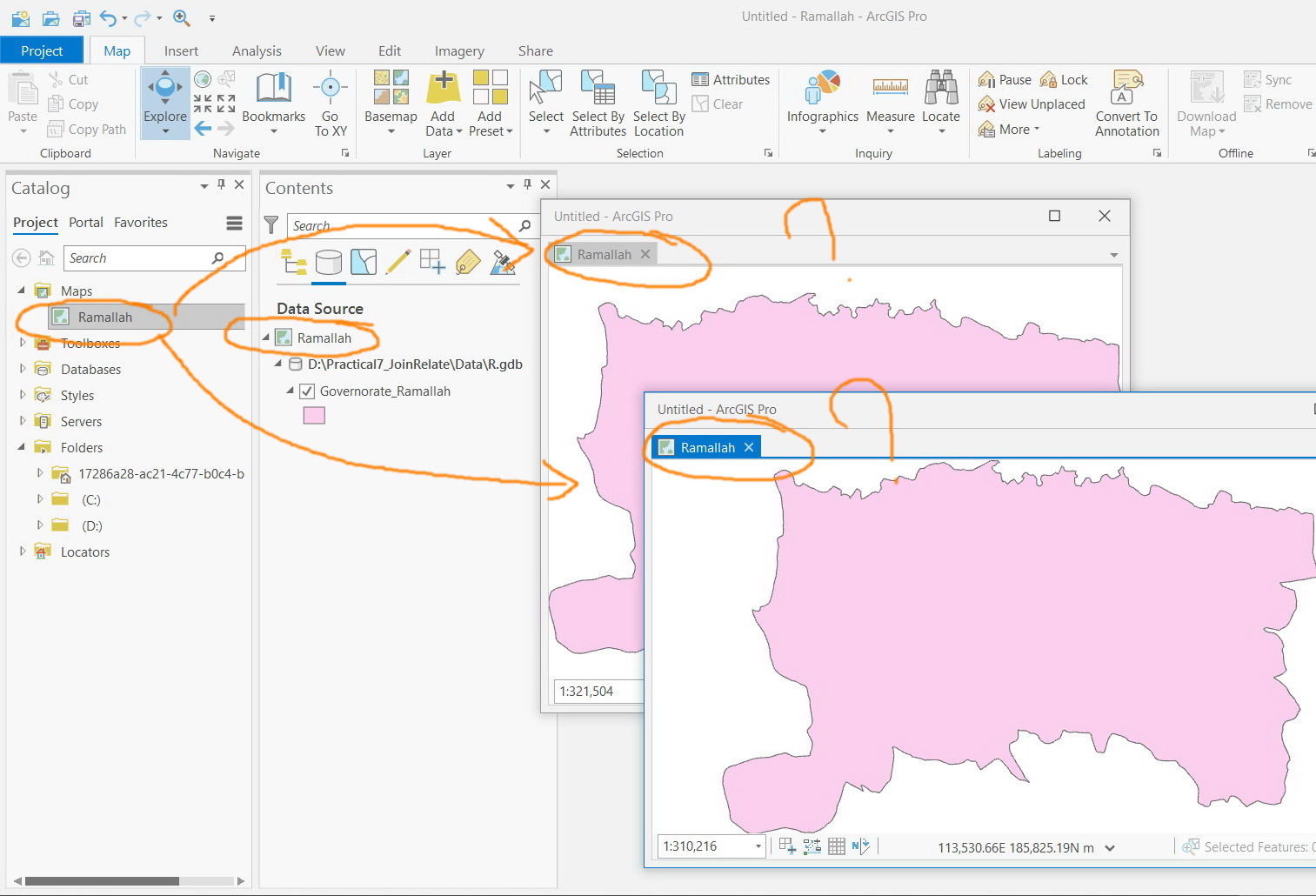Click Select By Attributes
The width and height of the screenshot is (1316, 896).
(x=598, y=104)
